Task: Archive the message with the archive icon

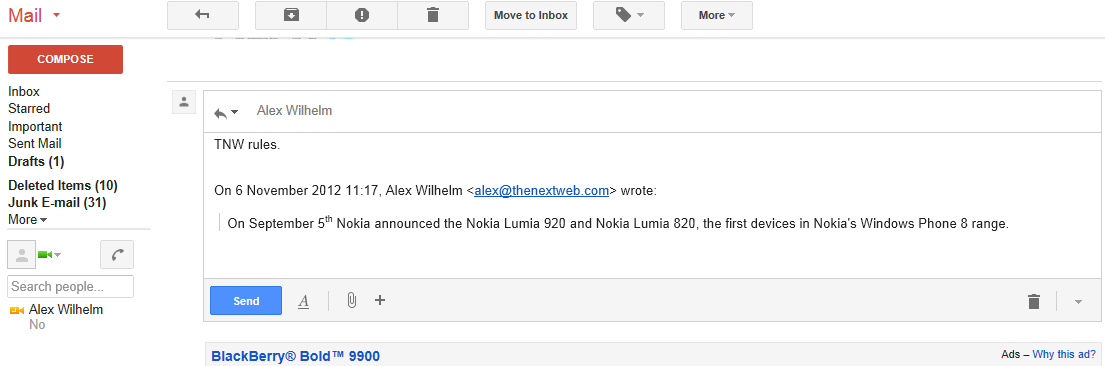Action: (x=291, y=16)
